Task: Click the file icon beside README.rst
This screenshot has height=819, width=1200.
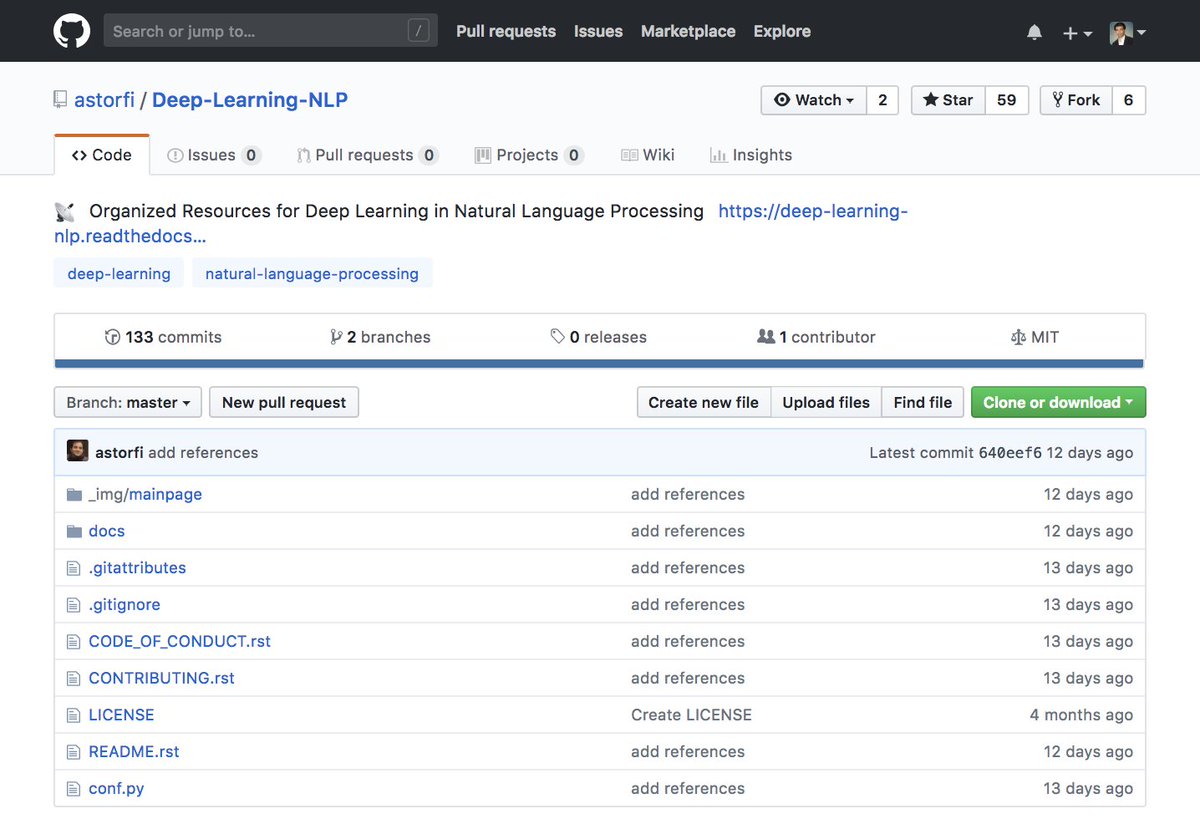Action: tap(73, 752)
